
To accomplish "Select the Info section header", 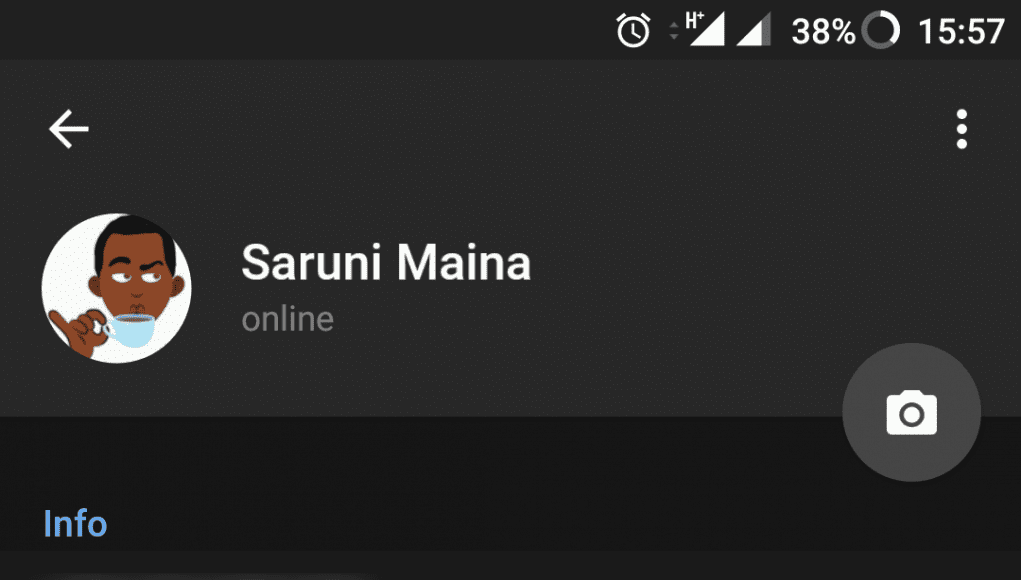I will (x=75, y=523).
